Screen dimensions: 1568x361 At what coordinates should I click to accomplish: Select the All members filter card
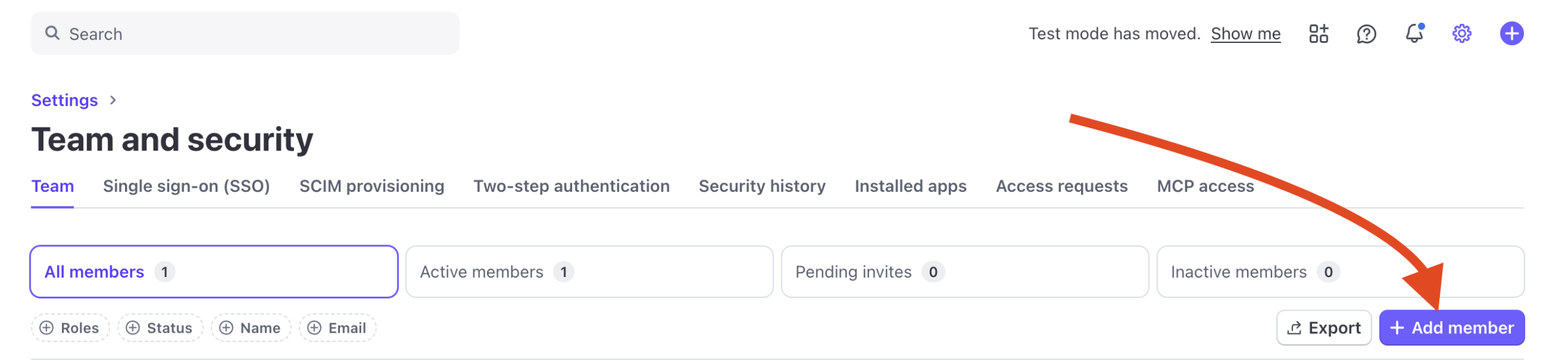[214, 272]
